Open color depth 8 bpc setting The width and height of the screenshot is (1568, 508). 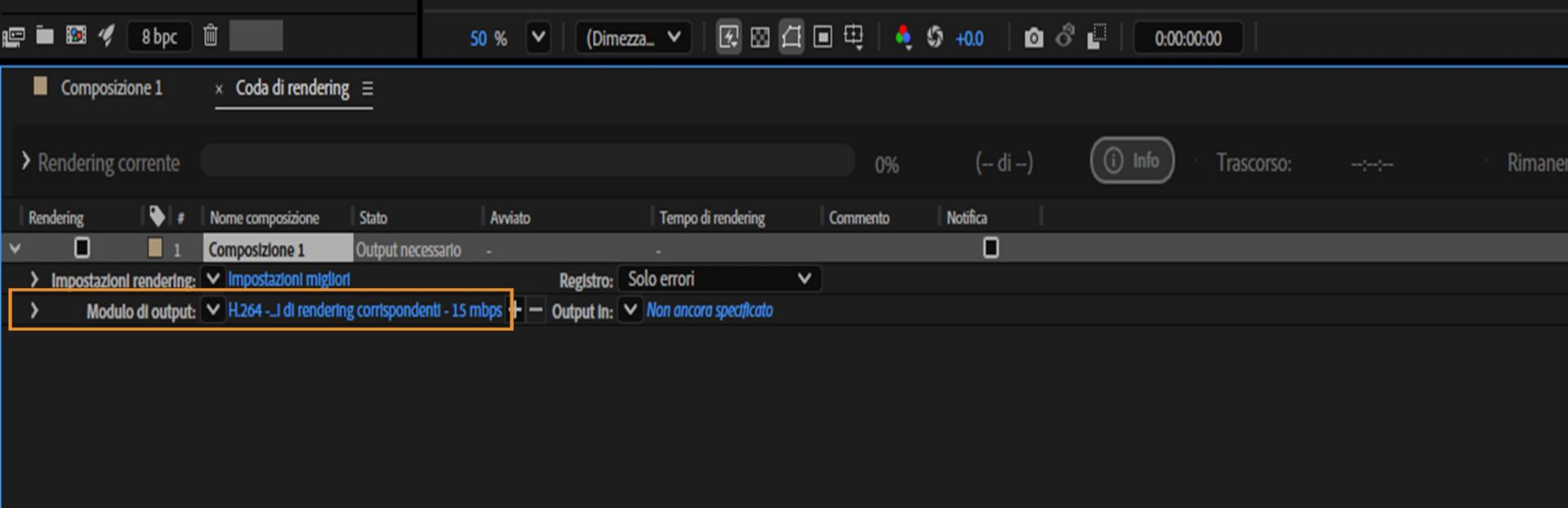(159, 37)
